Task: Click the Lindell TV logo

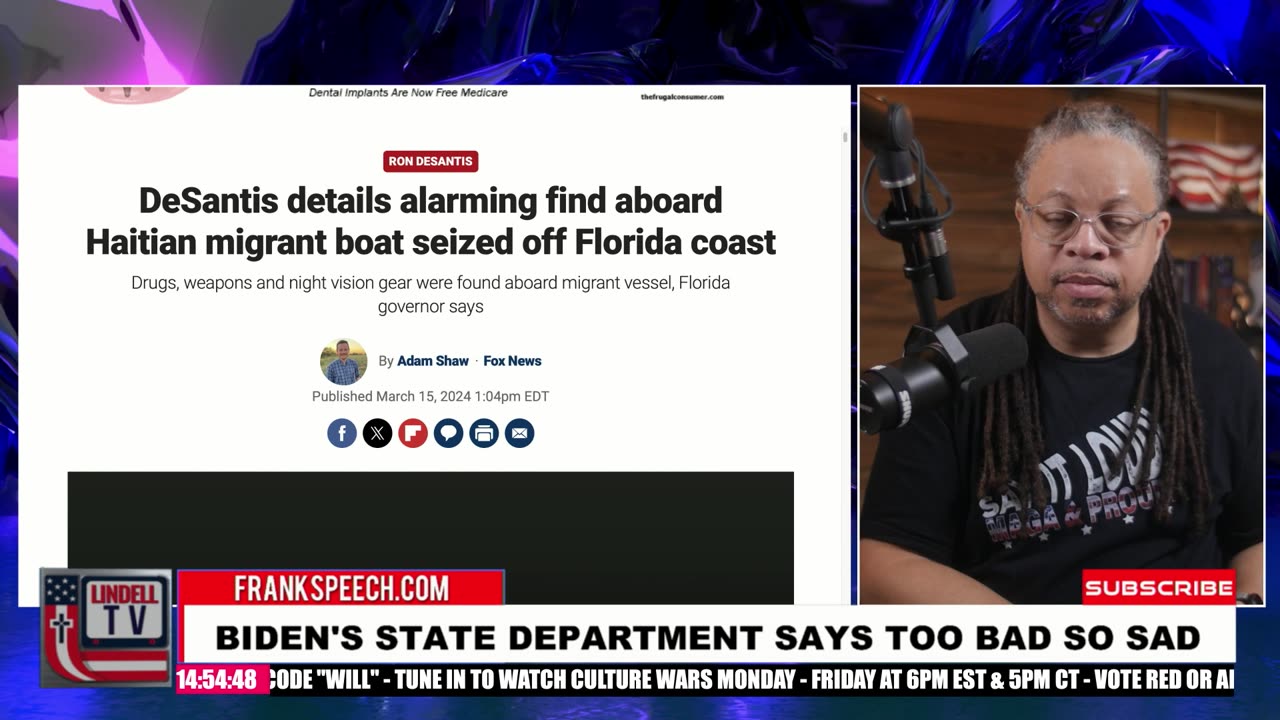Action: coord(106,628)
